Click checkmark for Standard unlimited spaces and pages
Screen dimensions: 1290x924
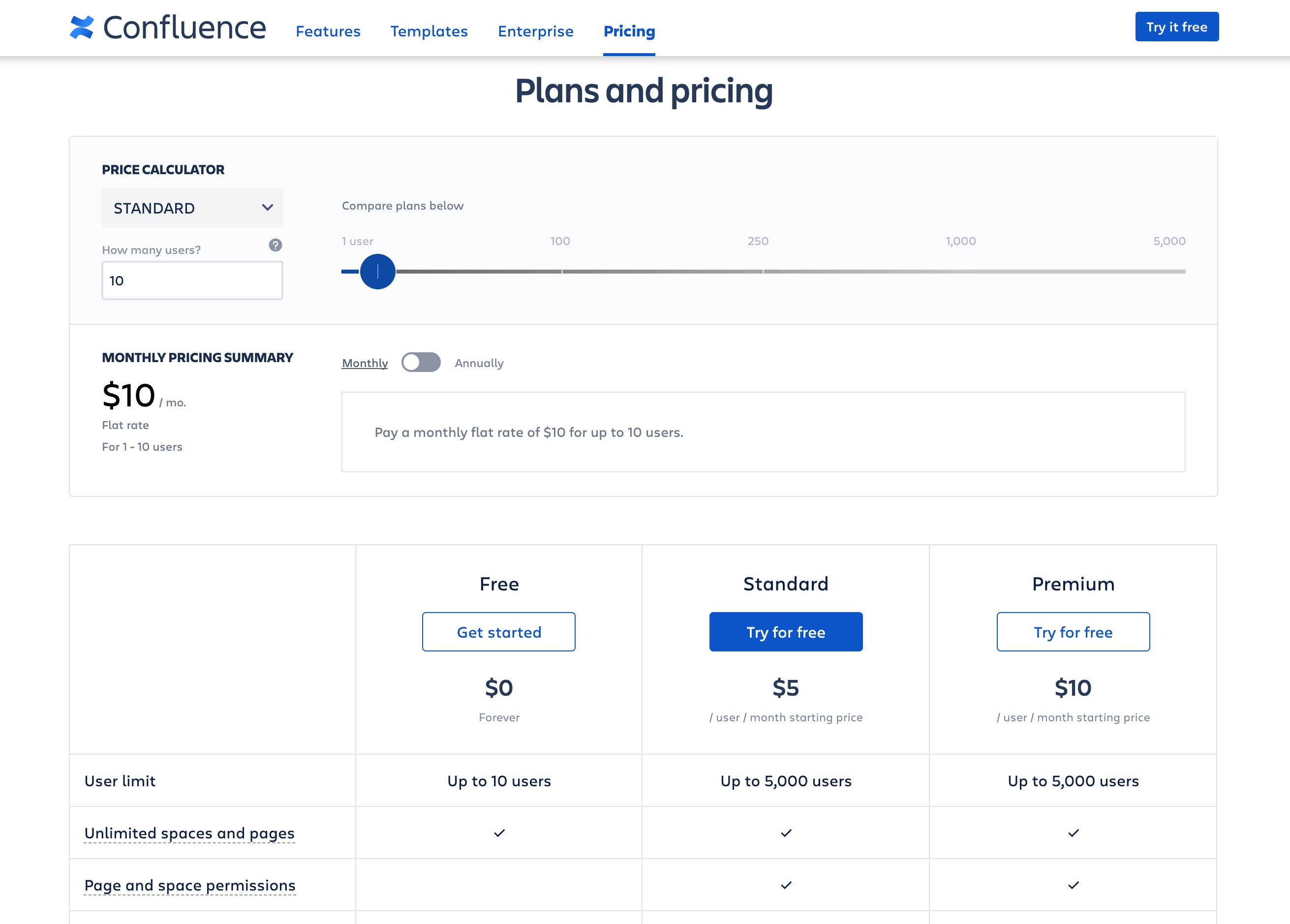[786, 833]
